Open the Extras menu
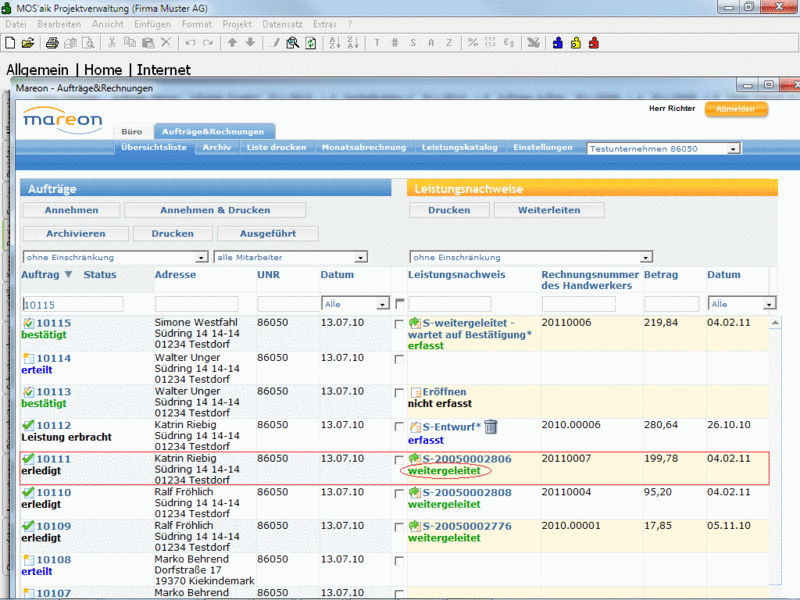This screenshot has height=600, width=800. pyautogui.click(x=324, y=24)
